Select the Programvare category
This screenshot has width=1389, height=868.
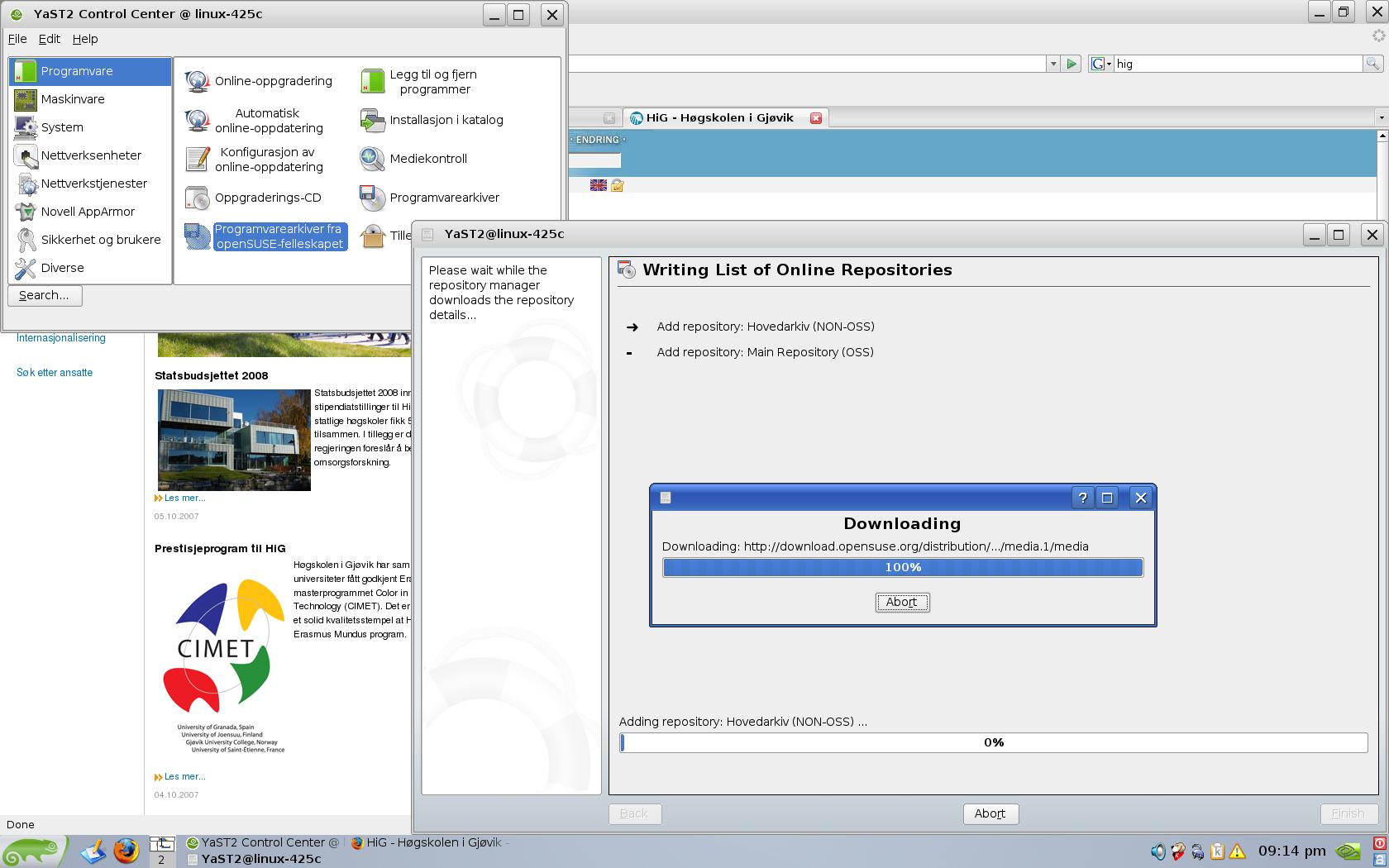[x=90, y=71]
